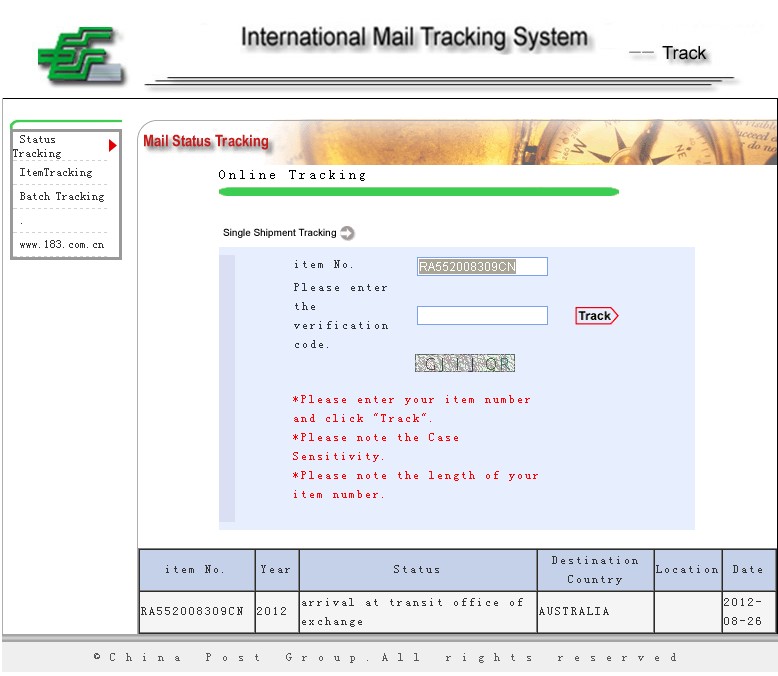Select Status Tracking in the sidebar
The width and height of the screenshot is (778, 676).
point(38,146)
